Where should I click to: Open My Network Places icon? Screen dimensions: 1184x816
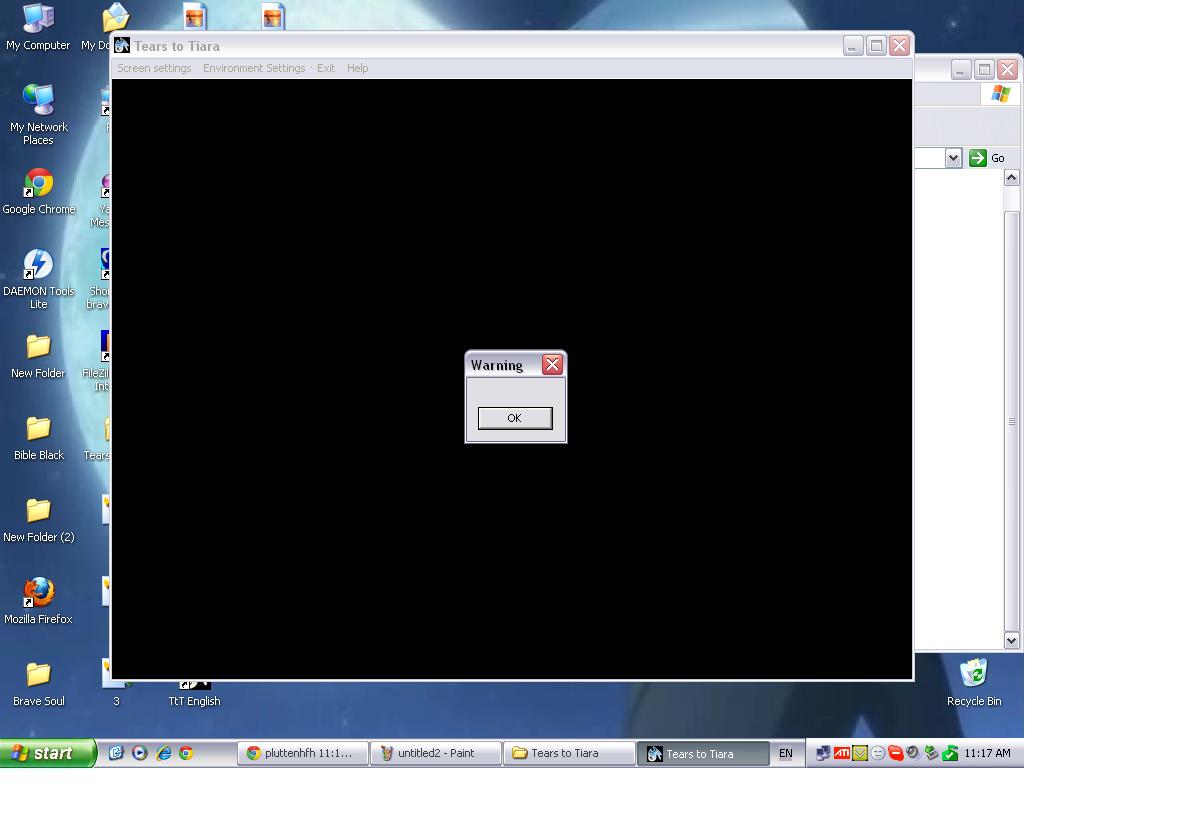tap(38, 114)
